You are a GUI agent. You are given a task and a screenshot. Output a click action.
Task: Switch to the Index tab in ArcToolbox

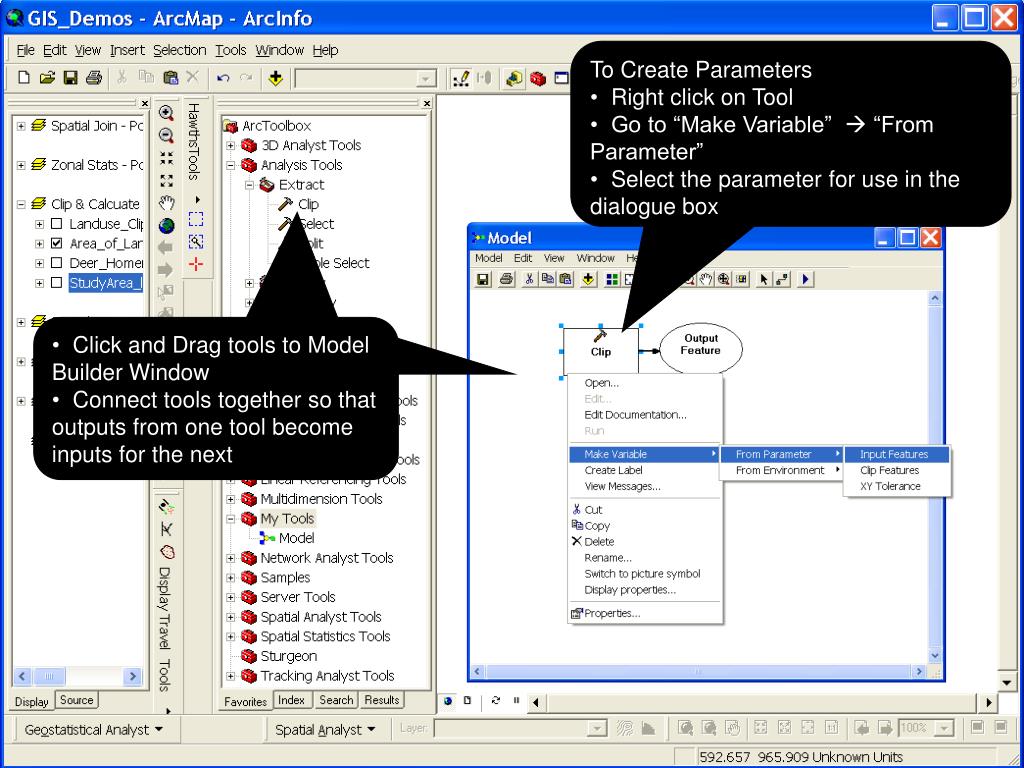(291, 700)
